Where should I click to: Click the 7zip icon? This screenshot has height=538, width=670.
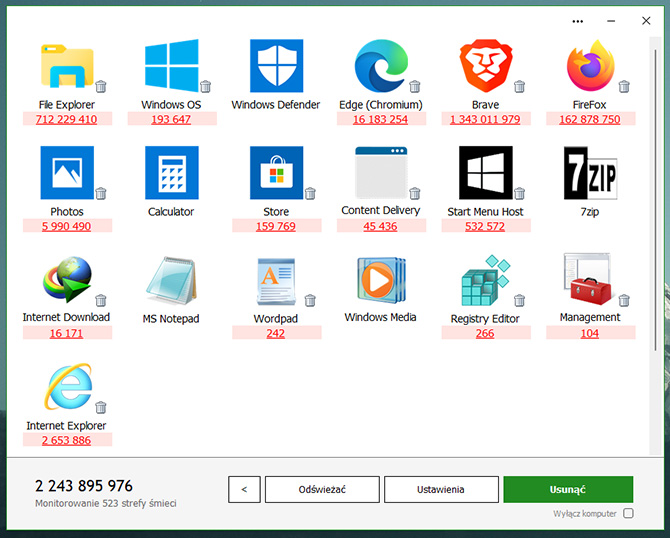pyautogui.click(x=591, y=173)
